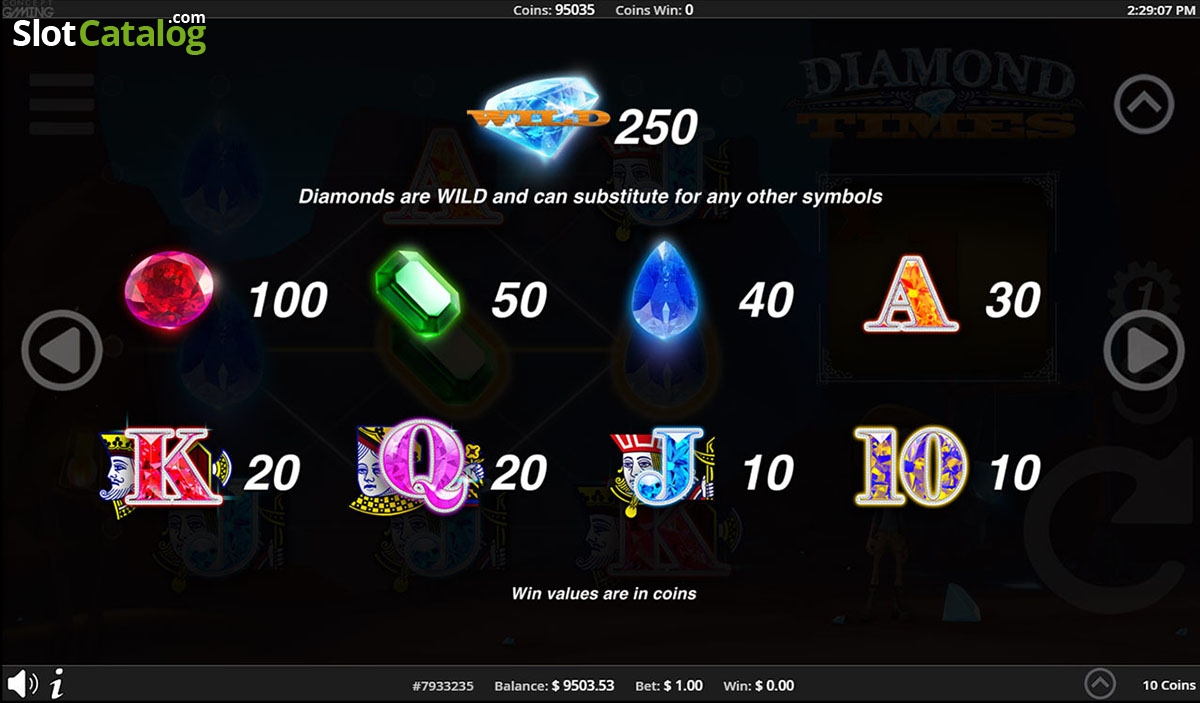Click the Bet $1.00 amount
This screenshot has height=703, width=1200.
pyautogui.click(x=669, y=686)
